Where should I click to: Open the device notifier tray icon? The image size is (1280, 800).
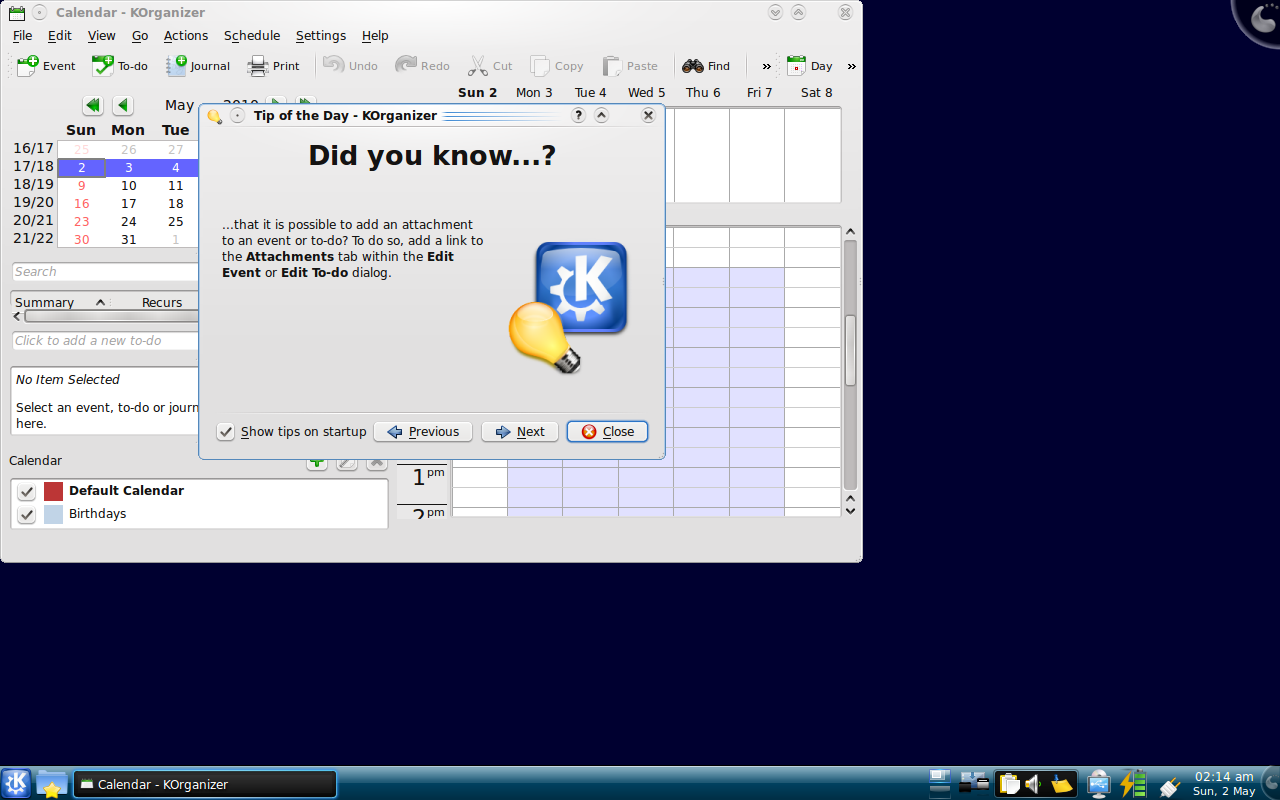974,783
